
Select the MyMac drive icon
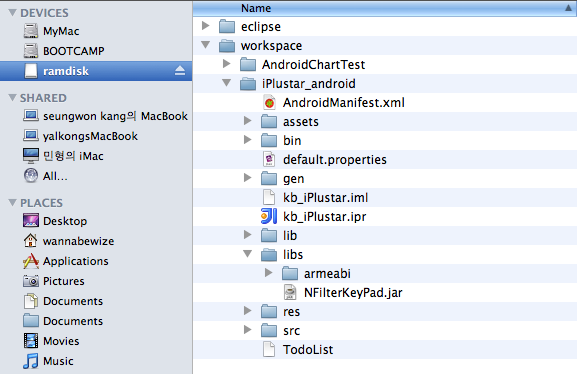pos(31,31)
